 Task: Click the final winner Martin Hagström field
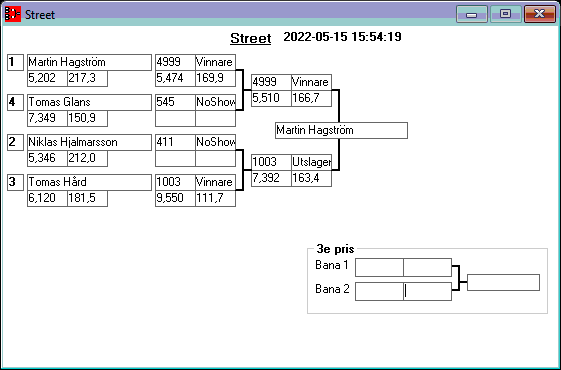341,131
